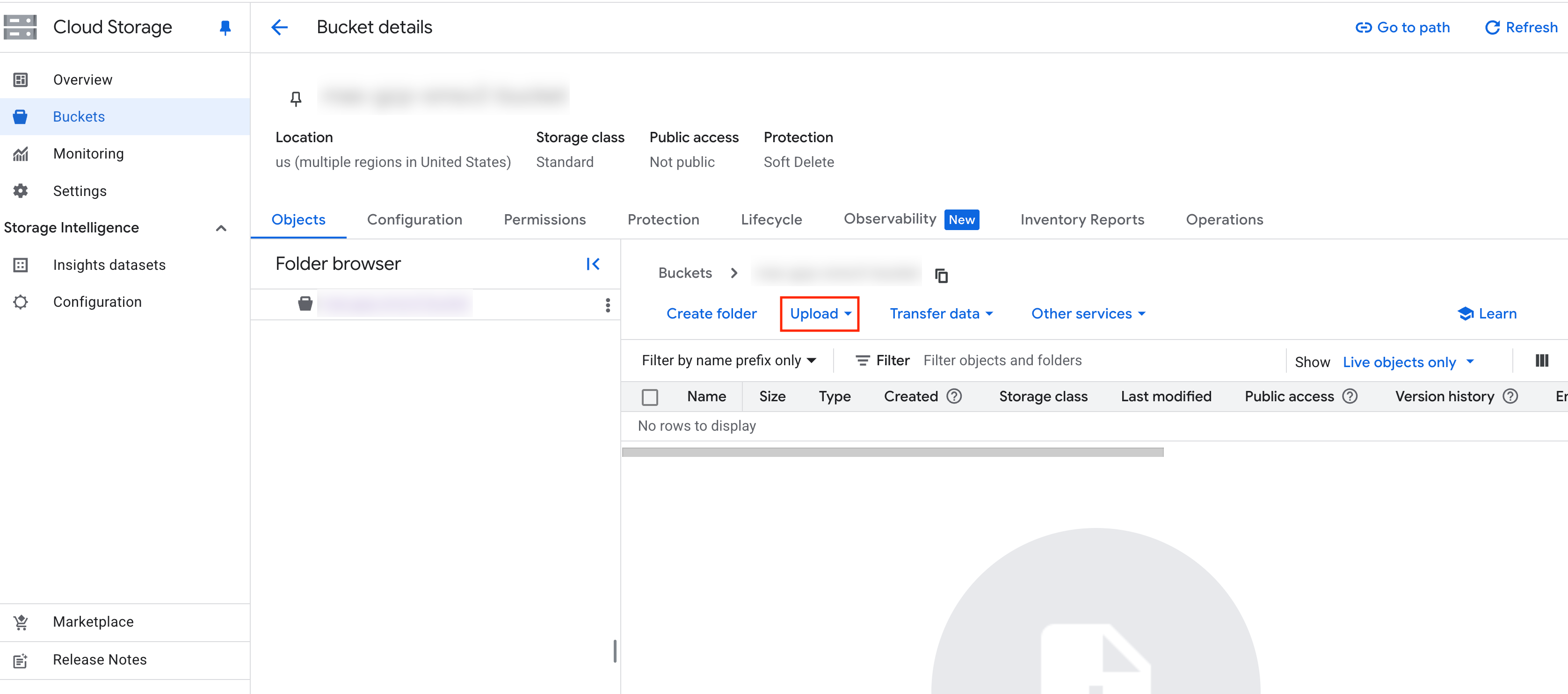Expand the Transfer data dropdown
This screenshot has height=694, width=1568.
[941, 313]
